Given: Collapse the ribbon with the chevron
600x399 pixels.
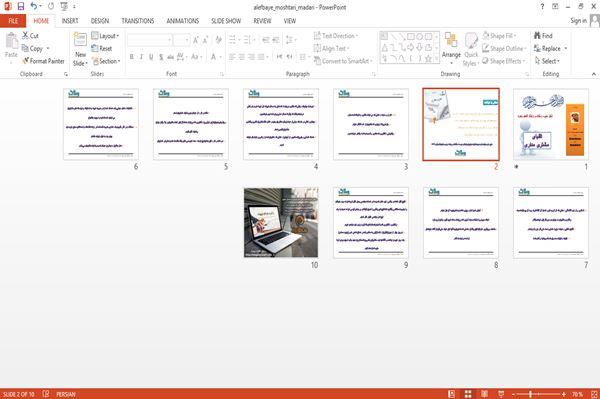Looking at the screenshot, I should 593,74.
